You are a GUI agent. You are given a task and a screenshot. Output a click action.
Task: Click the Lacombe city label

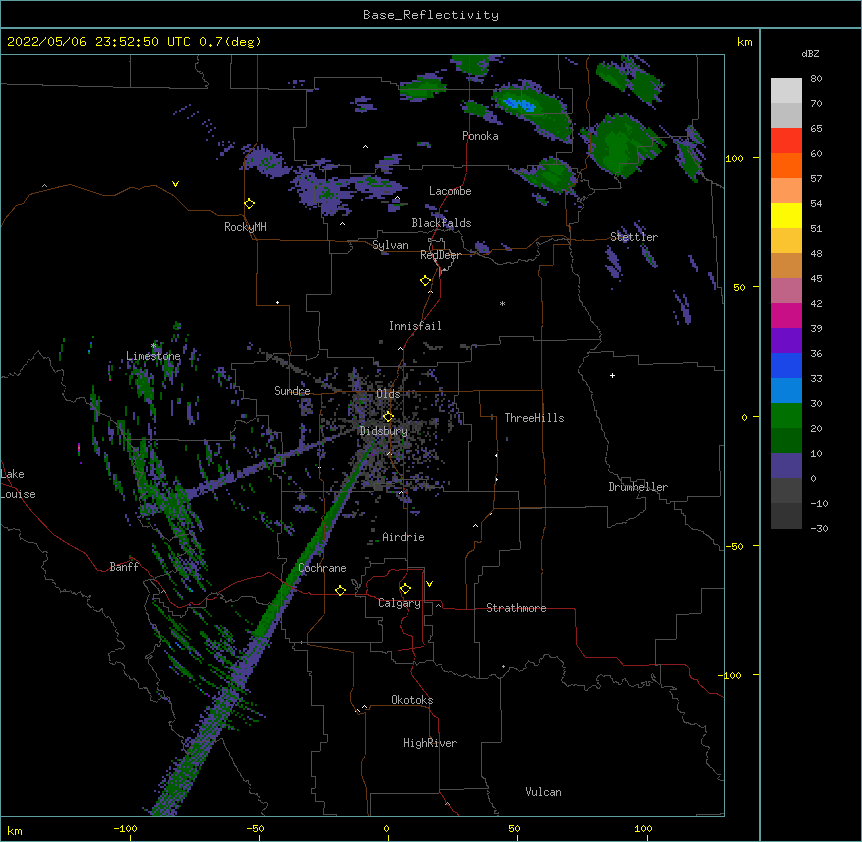450,191
